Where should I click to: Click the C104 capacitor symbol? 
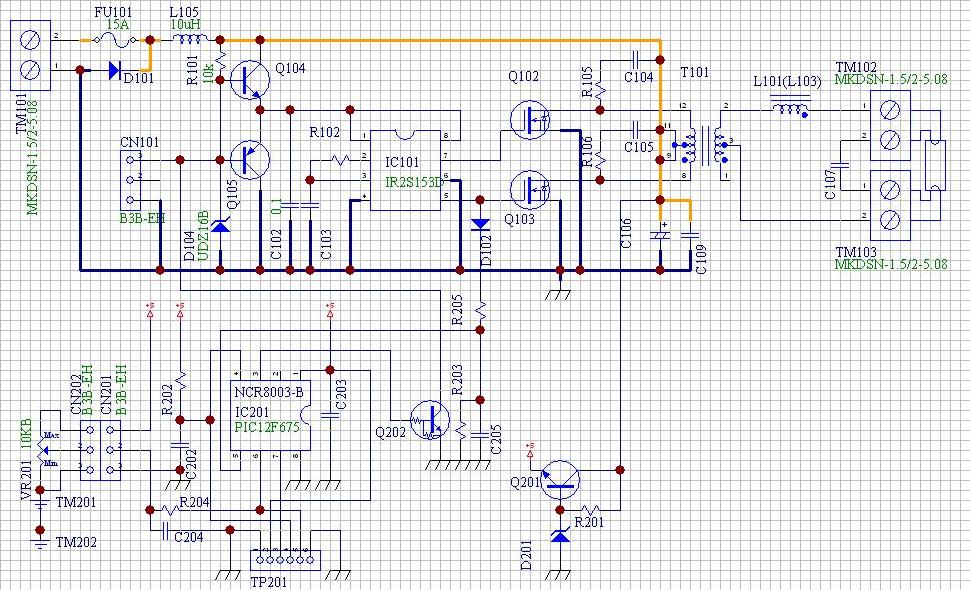click(x=635, y=60)
